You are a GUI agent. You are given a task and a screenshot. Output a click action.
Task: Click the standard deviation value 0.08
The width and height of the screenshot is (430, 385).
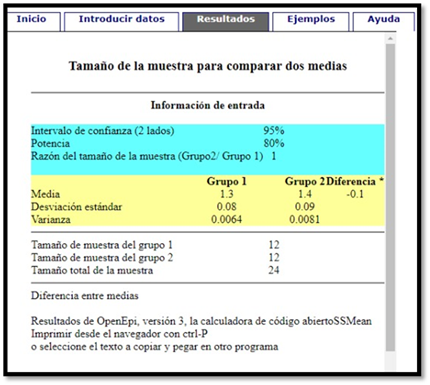(x=227, y=207)
